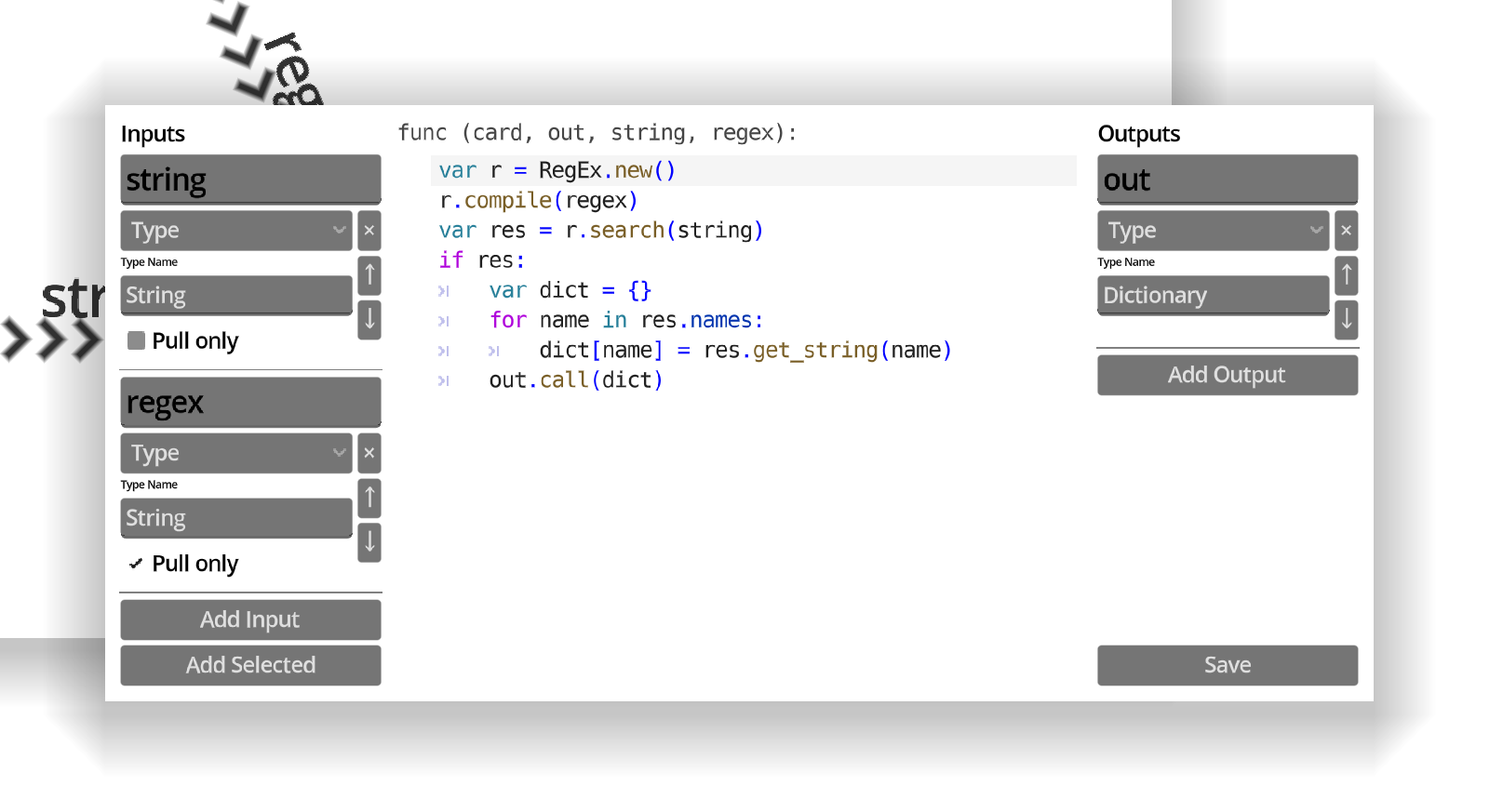Expand the Type dropdown for out output

1213,231
